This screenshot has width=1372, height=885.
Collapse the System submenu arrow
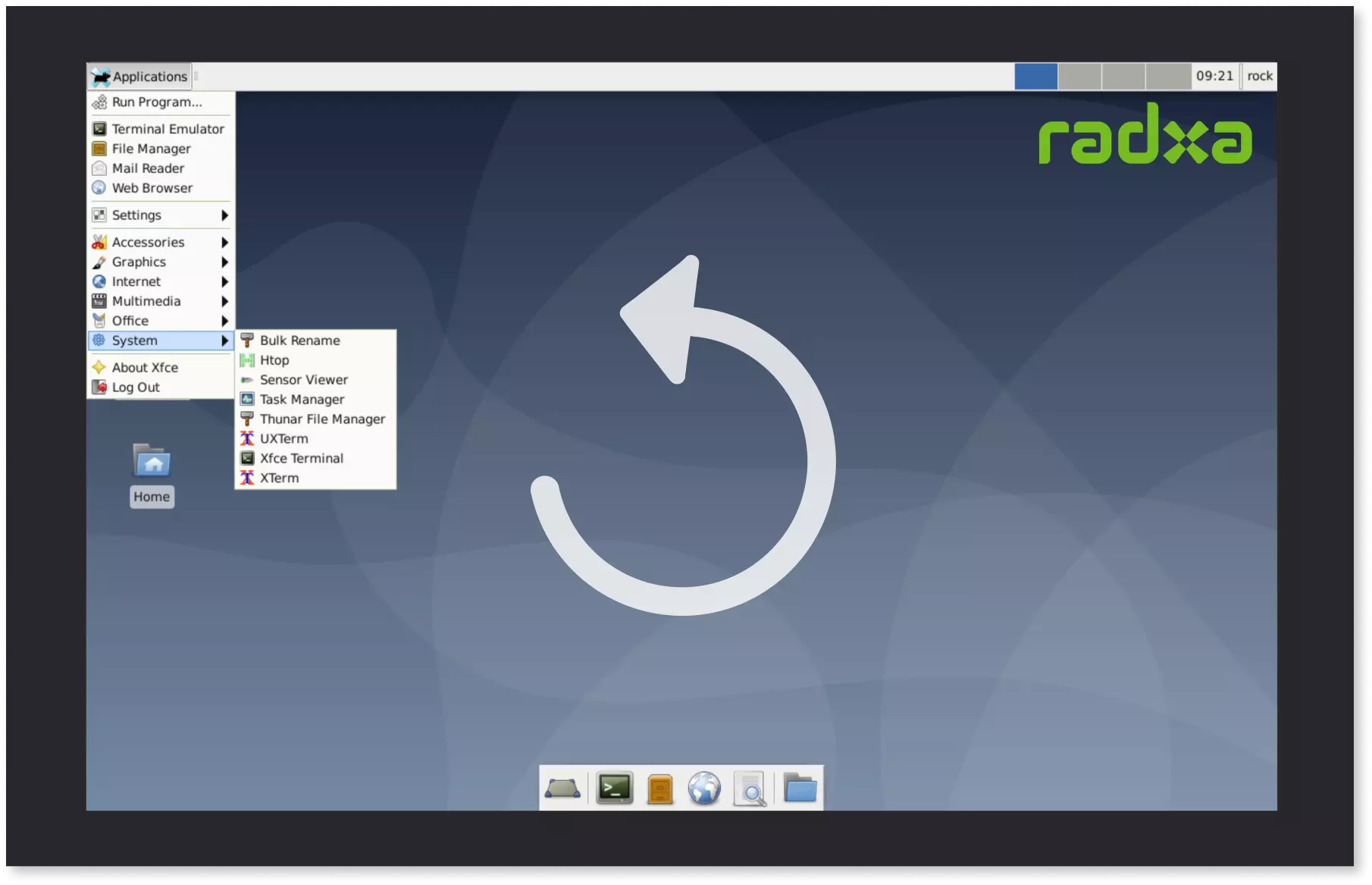(224, 341)
